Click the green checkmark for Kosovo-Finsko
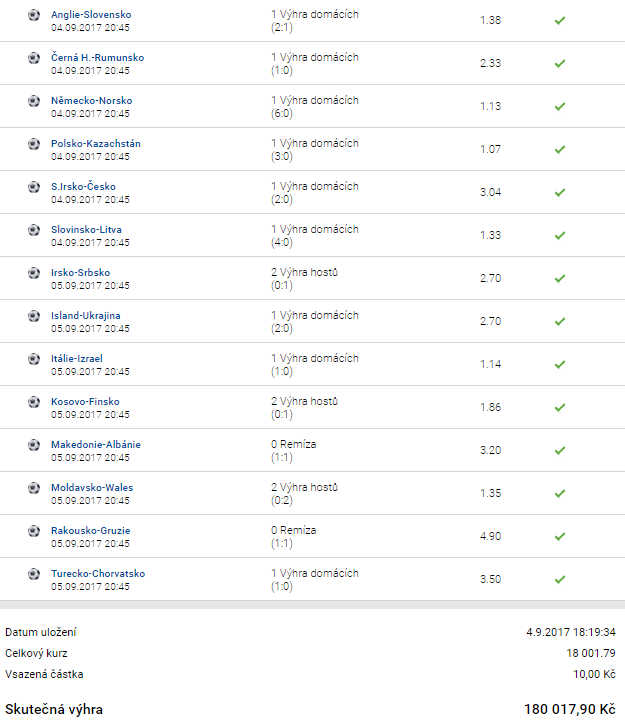 [x=560, y=407]
